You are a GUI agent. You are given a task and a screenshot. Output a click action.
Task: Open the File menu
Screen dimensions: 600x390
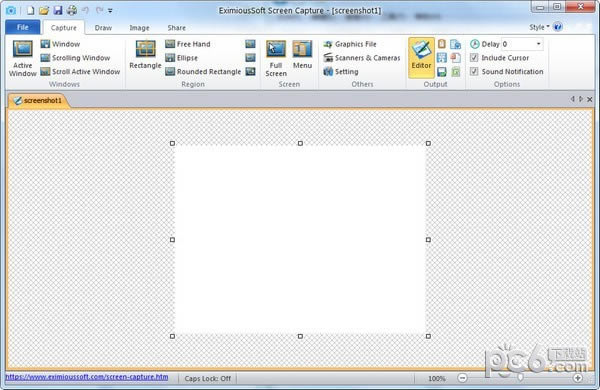tap(23, 27)
